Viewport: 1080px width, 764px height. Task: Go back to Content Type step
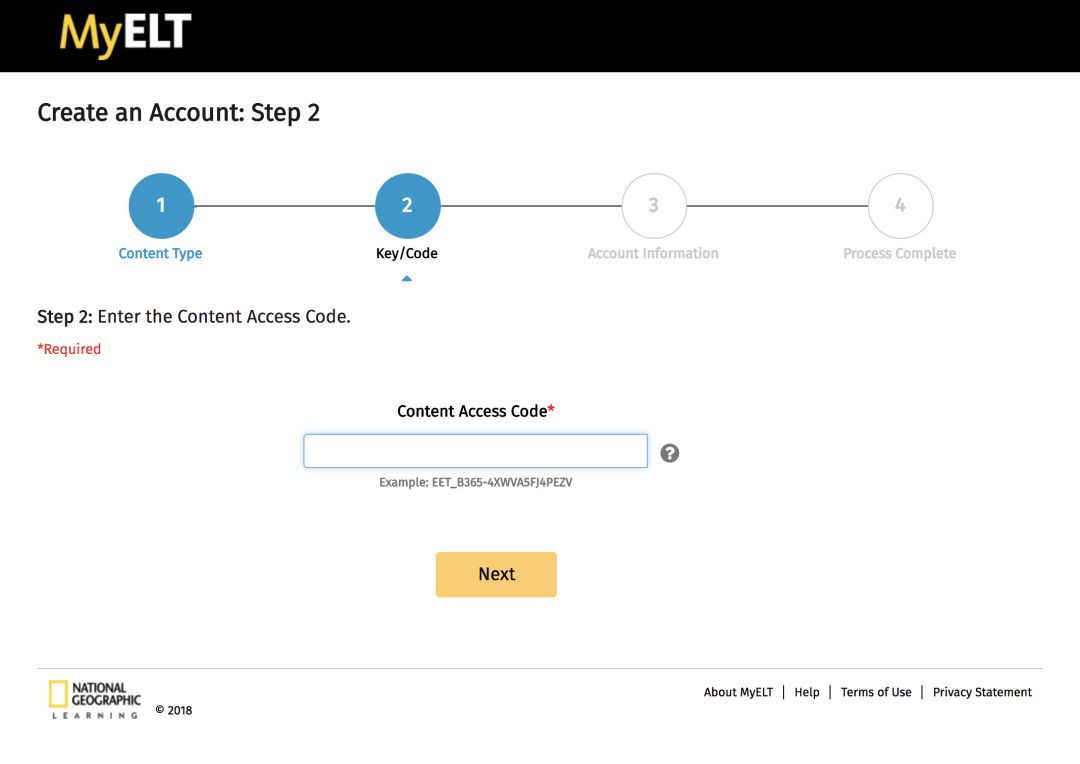coord(160,254)
